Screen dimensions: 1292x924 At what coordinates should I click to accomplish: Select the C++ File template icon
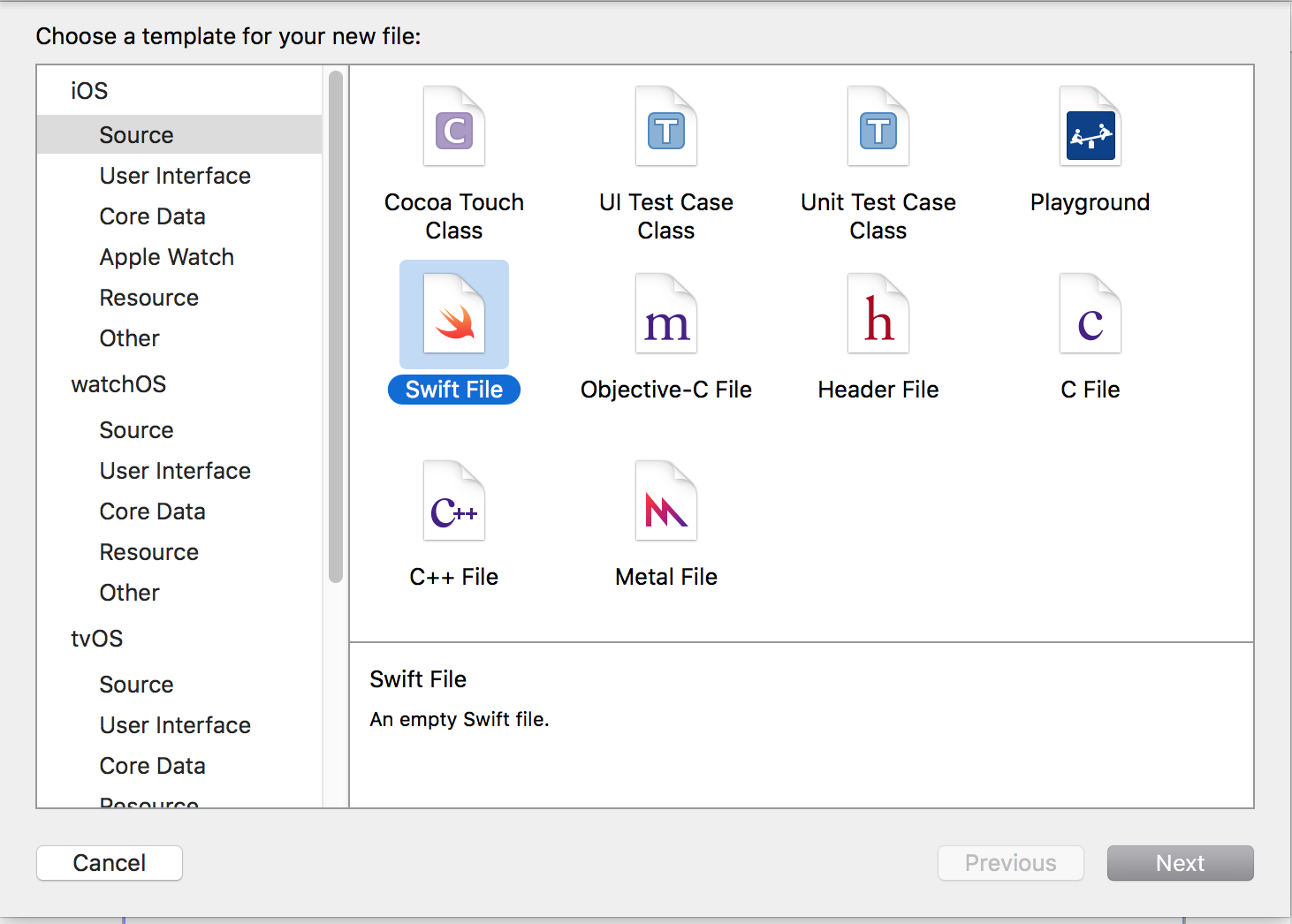point(454,502)
